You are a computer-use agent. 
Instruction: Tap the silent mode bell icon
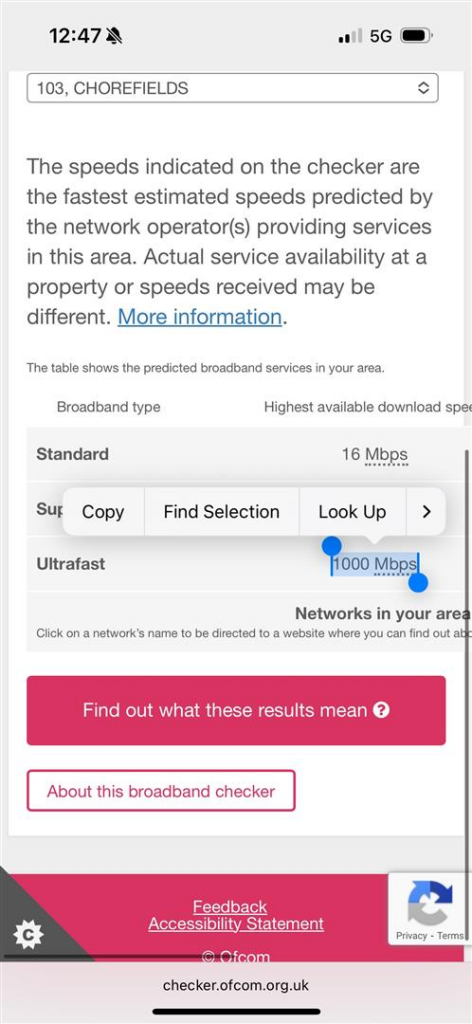114,35
